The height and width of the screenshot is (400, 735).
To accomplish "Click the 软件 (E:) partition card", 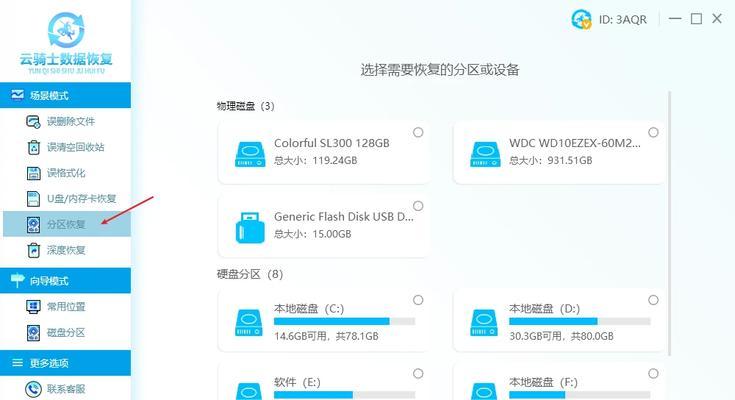I will (x=324, y=382).
